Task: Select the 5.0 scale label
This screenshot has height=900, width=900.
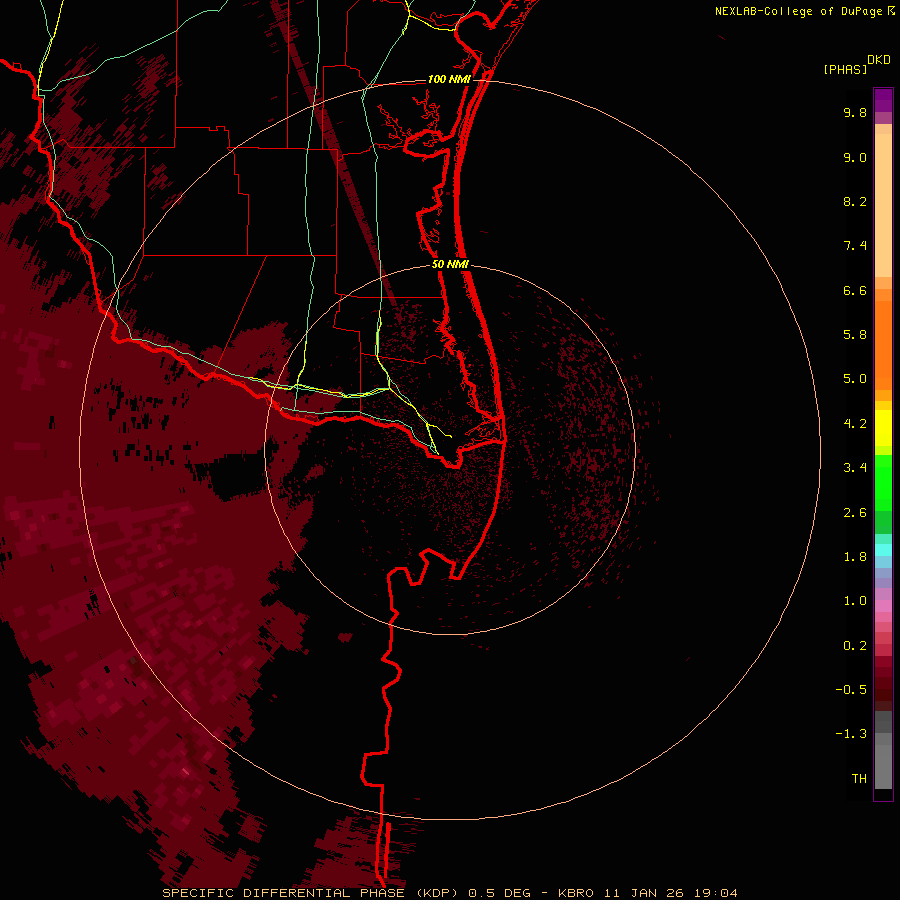Action: tap(855, 379)
